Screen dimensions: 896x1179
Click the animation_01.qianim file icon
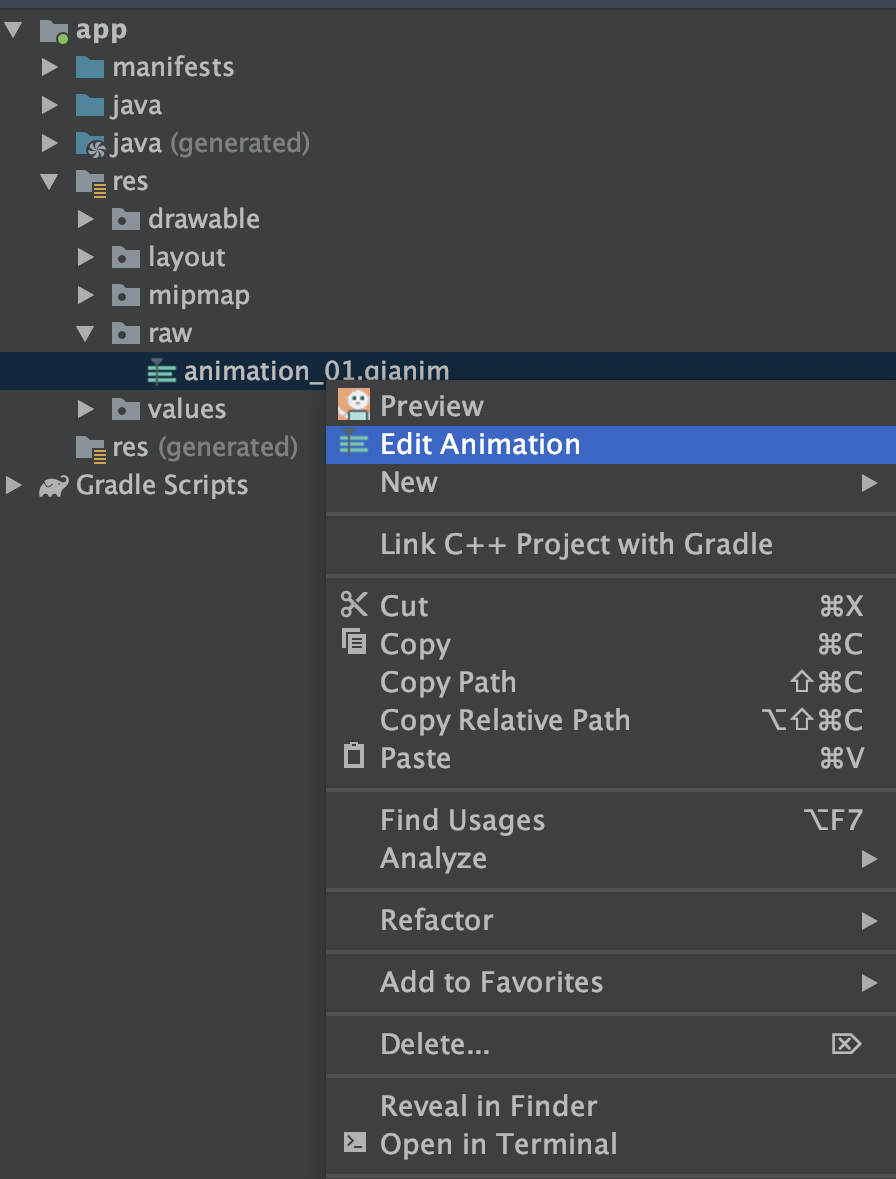[x=161, y=371]
